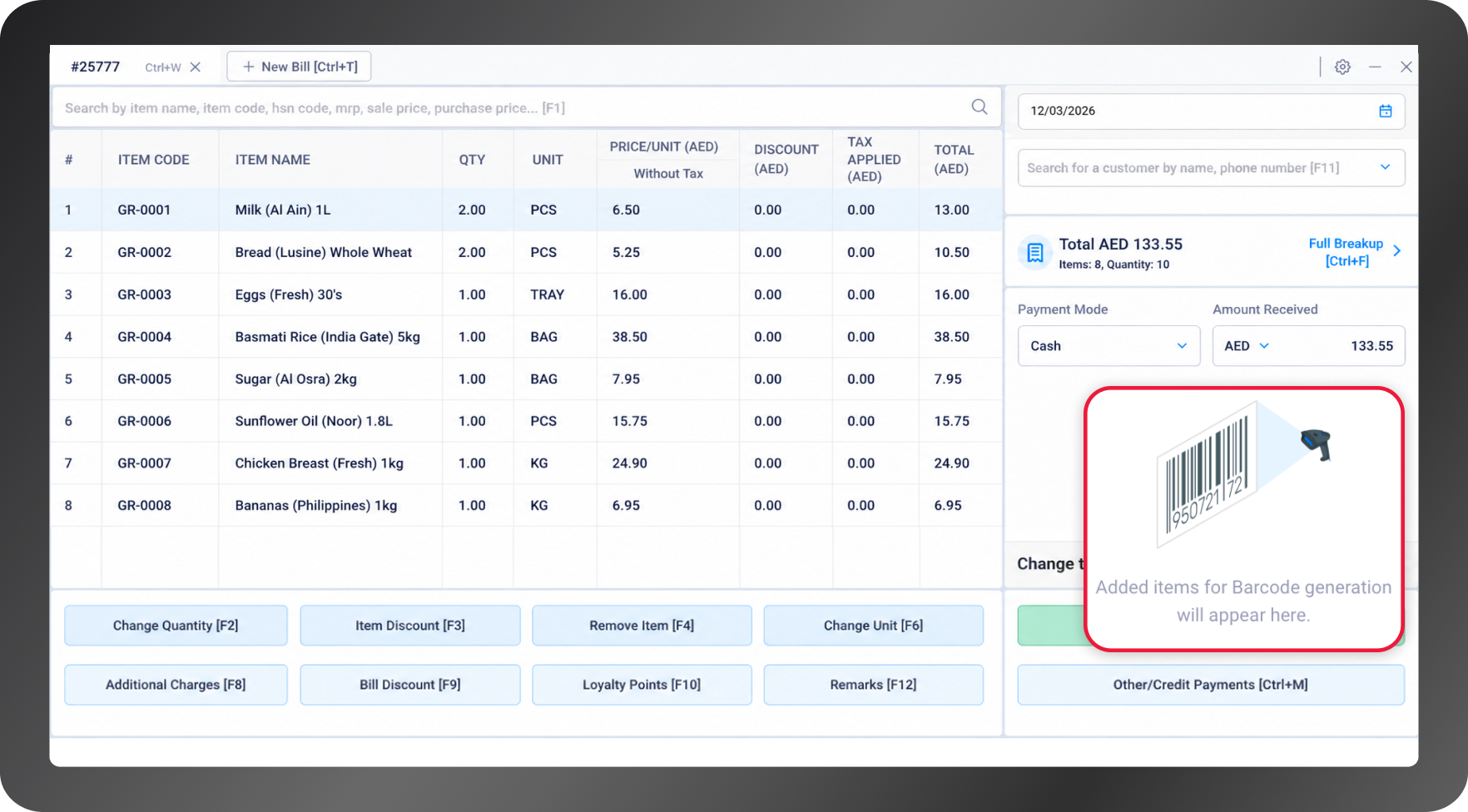Viewport: 1468px width, 812px height.
Task: Open Full Breakup [Ctrl+F] link
Action: 1346,252
